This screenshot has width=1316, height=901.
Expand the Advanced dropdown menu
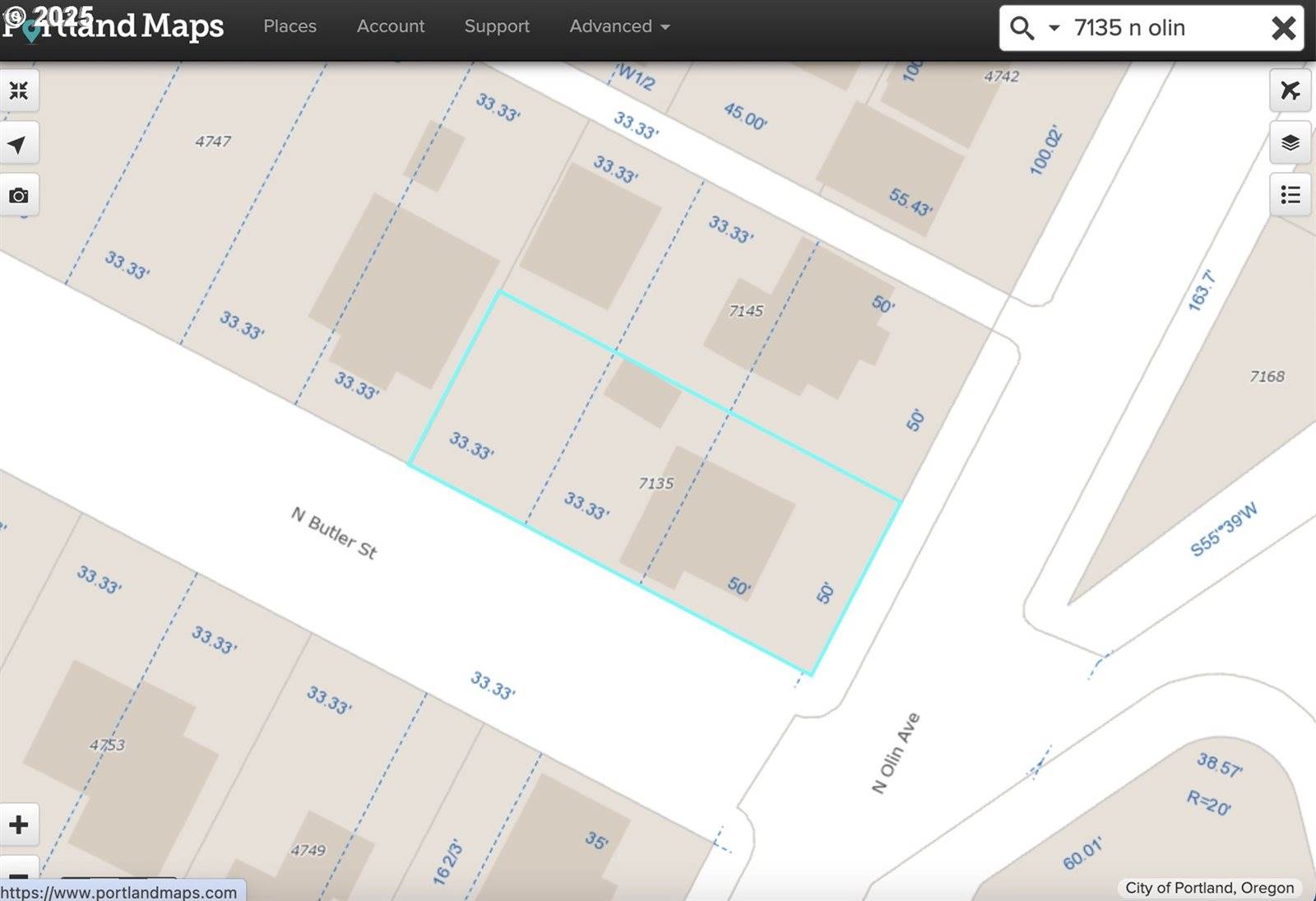(619, 26)
